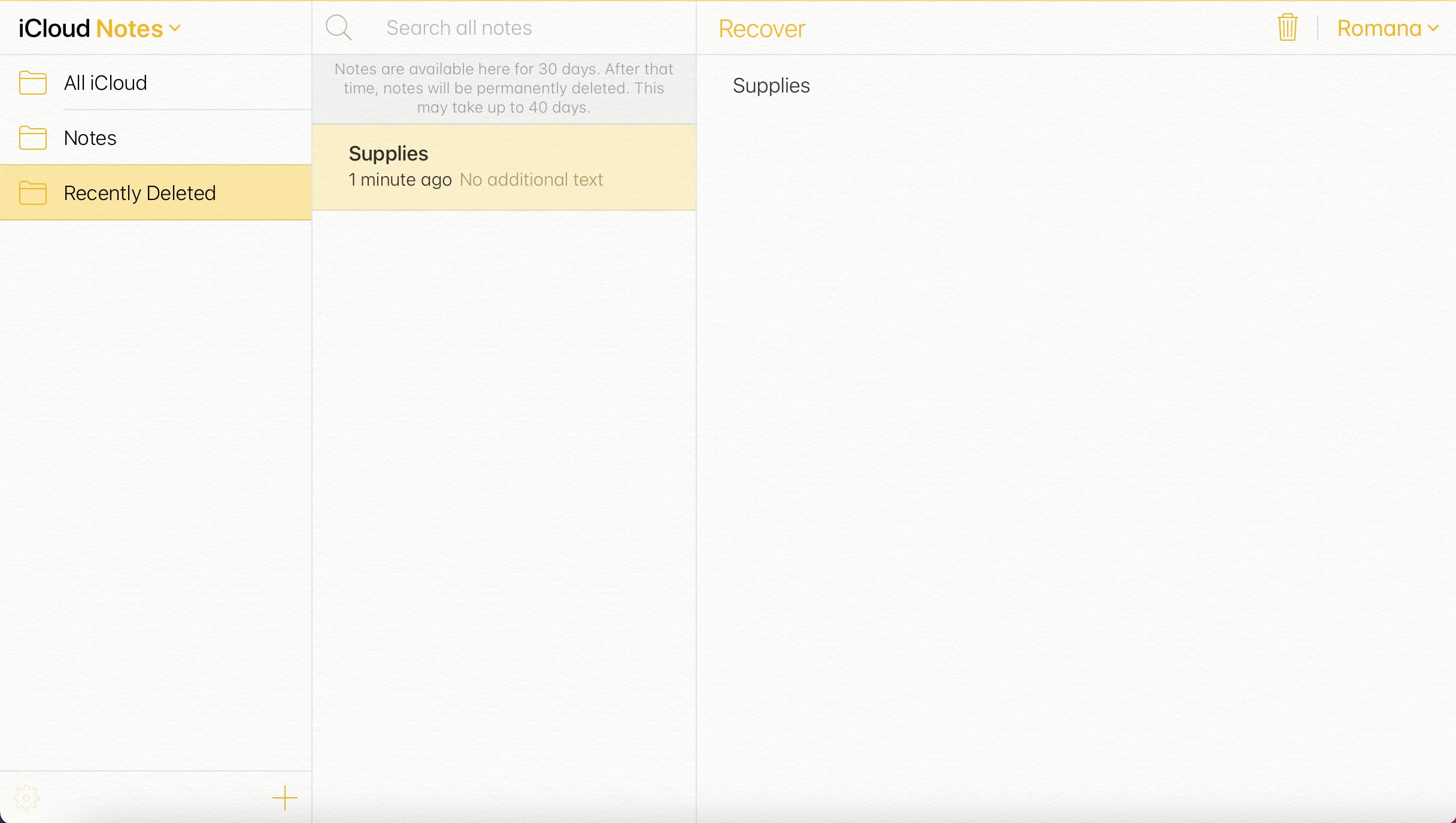Image resolution: width=1456 pixels, height=823 pixels.
Task: Add a new folder with plus icon
Action: 285,798
